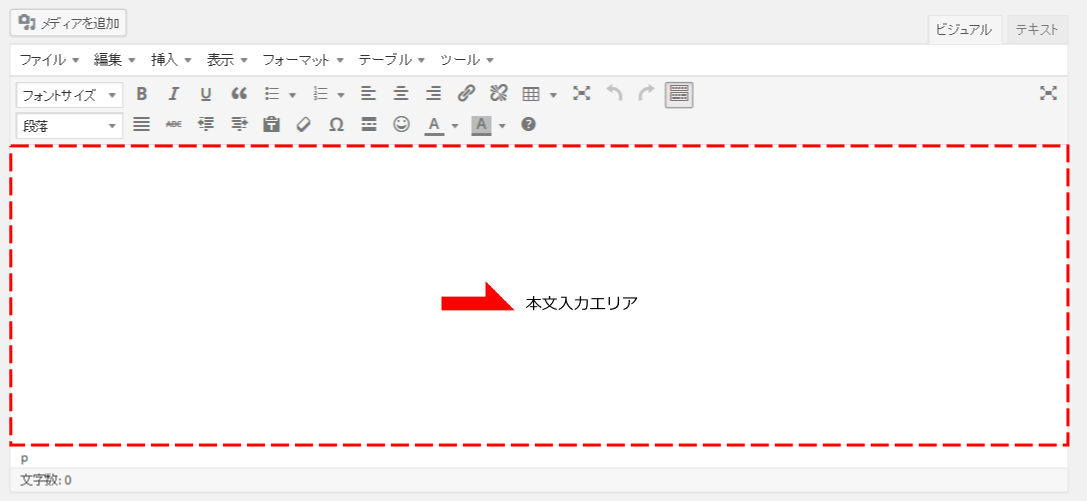Toggle strikethrough formatting

pos(174,125)
